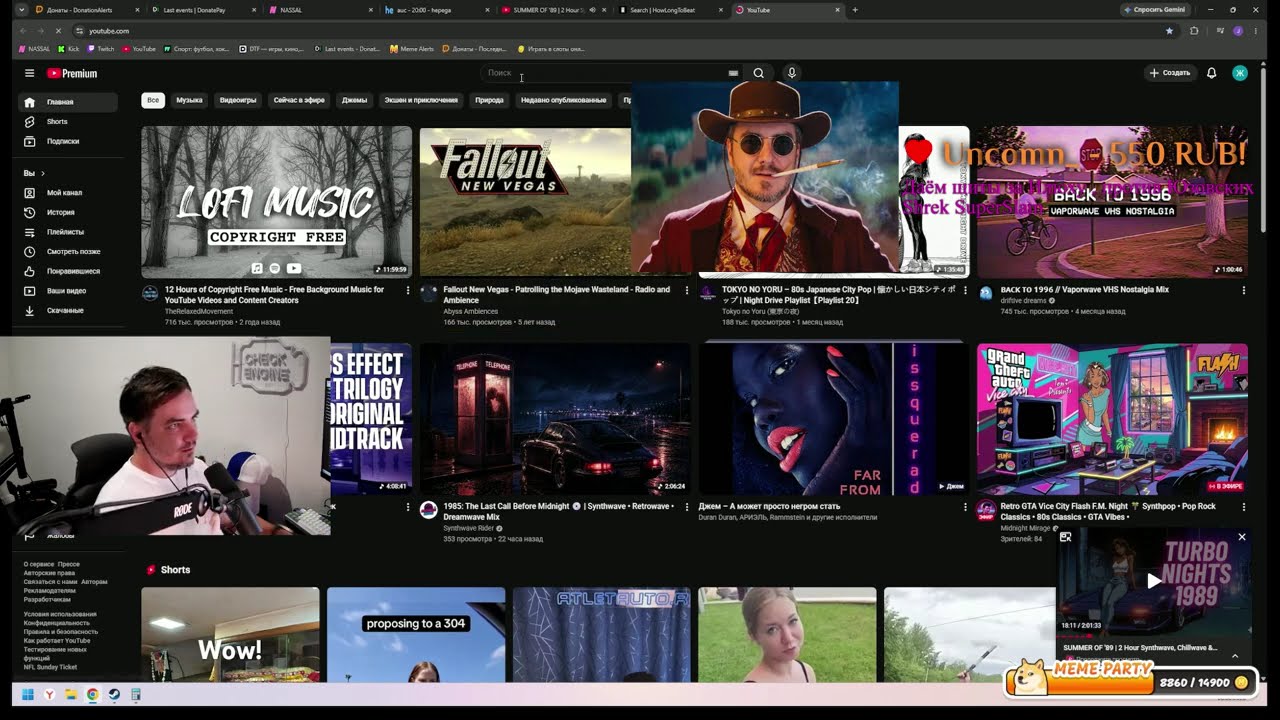Close the miniplayer

(x=1242, y=537)
